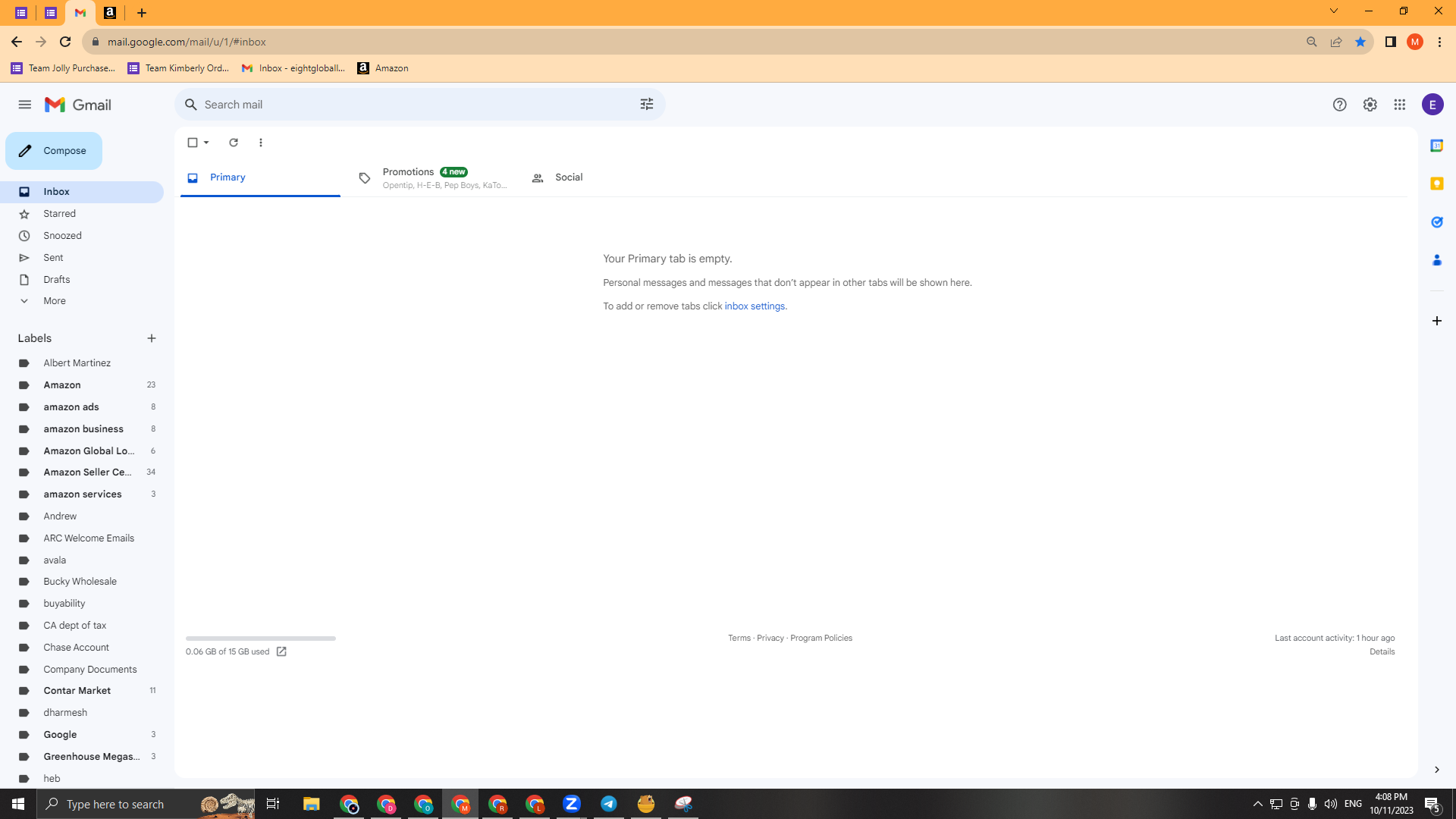
Task: Open the More options three-dot menu in the toolbar
Action: tap(261, 143)
